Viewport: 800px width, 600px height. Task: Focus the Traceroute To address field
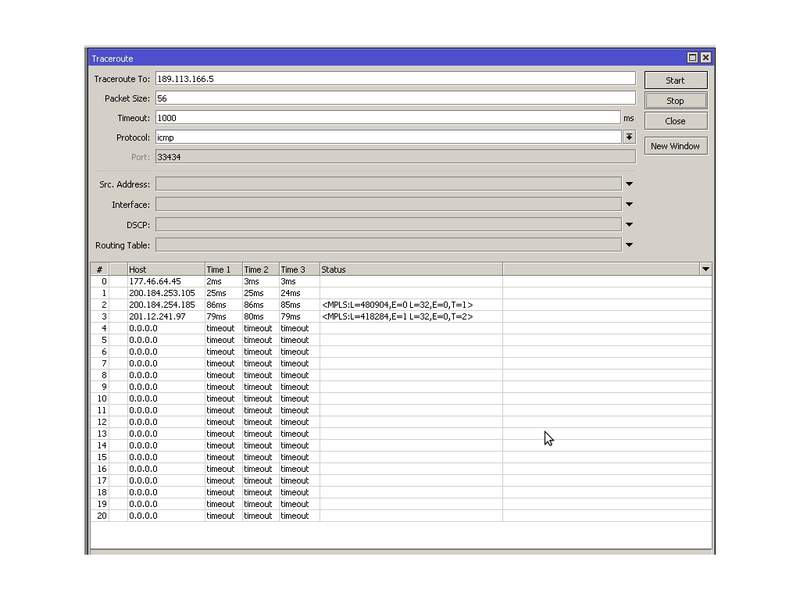[395, 79]
